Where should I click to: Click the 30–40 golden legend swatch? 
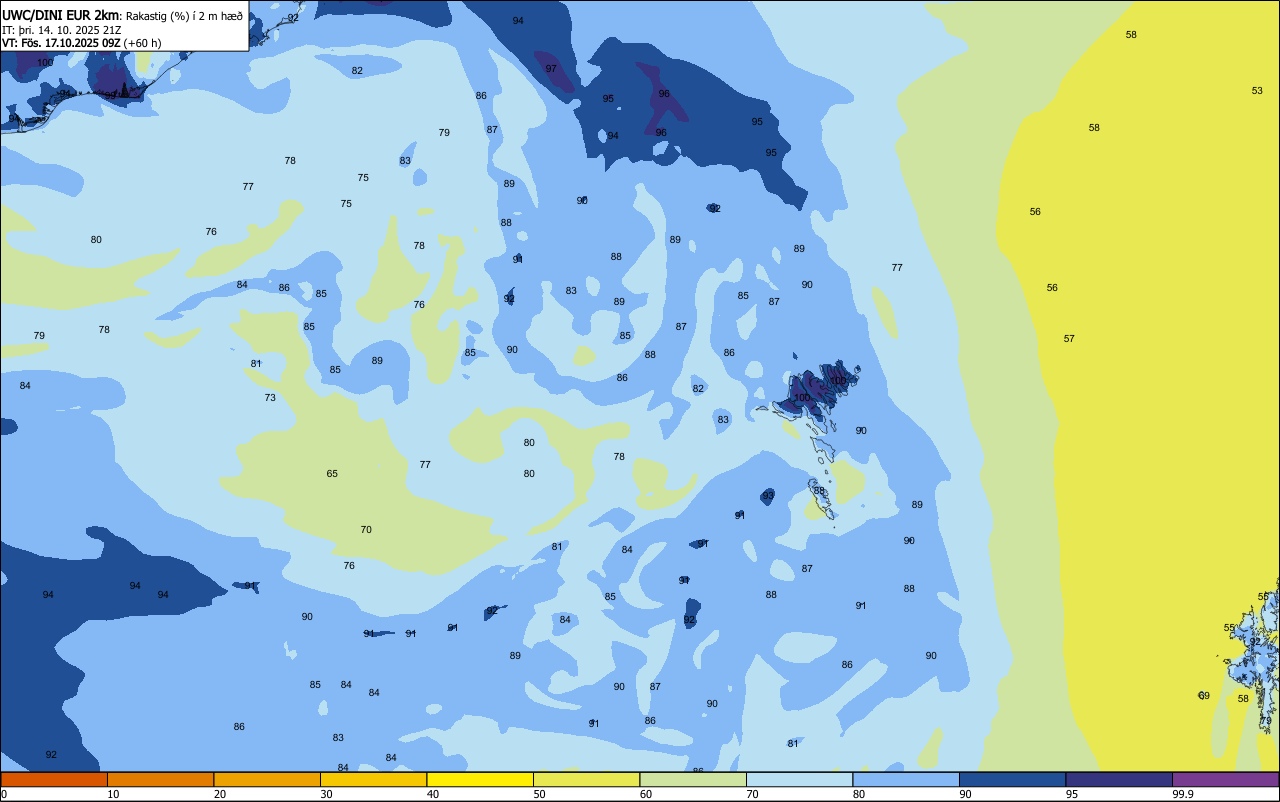point(373,779)
